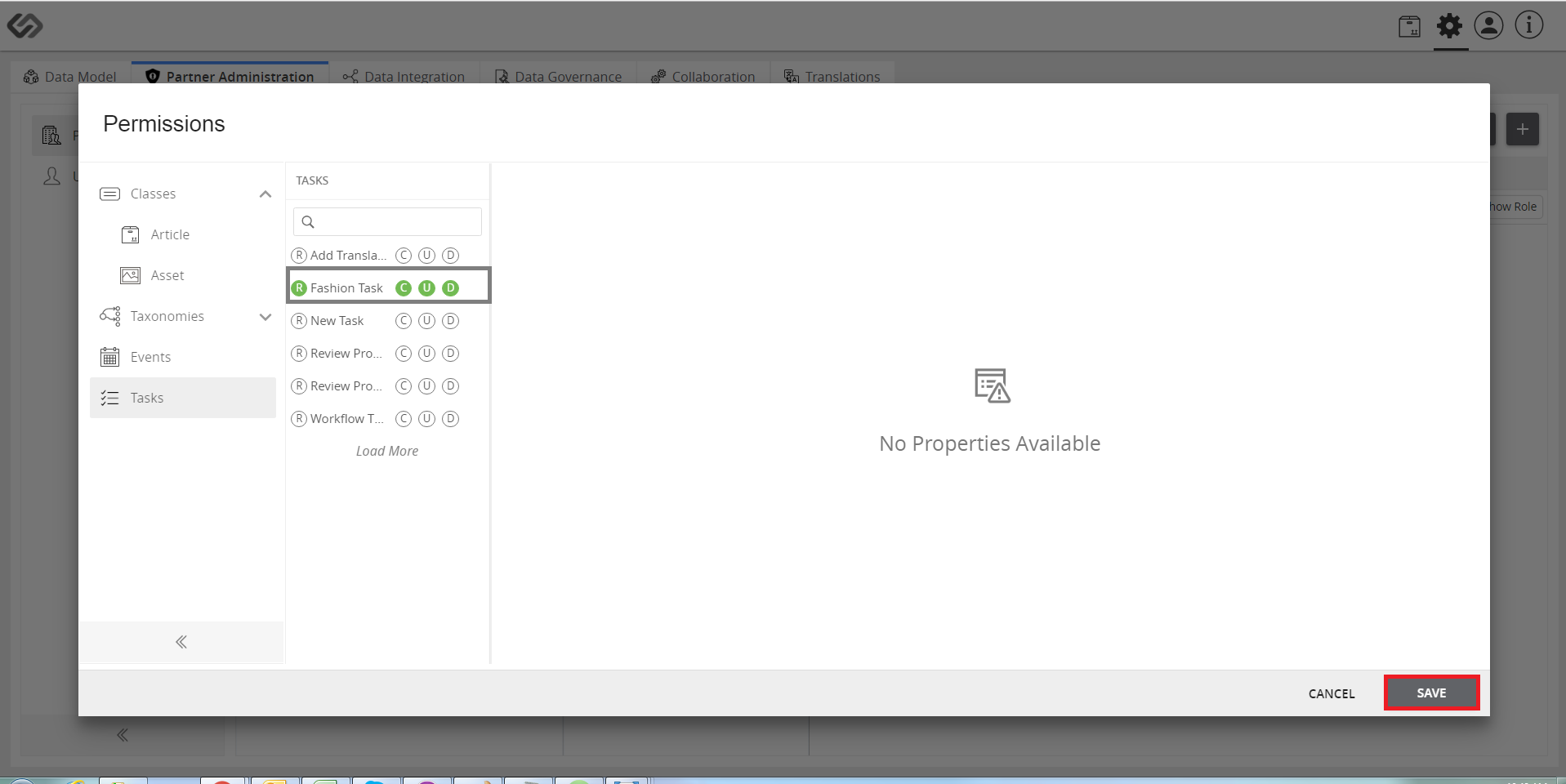1566x784 pixels.
Task: Click Load More tasks link
Action: pos(387,451)
